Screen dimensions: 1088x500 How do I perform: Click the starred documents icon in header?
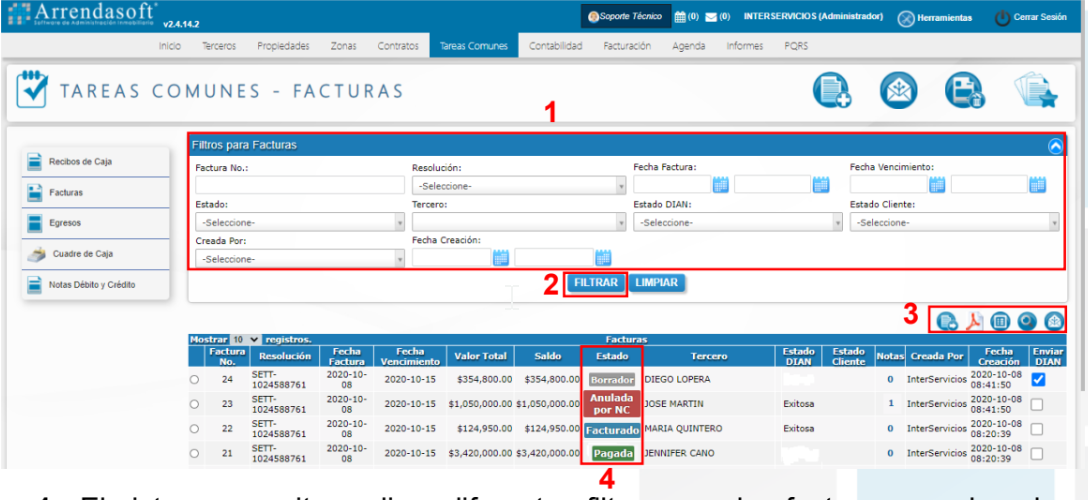tap(1036, 91)
